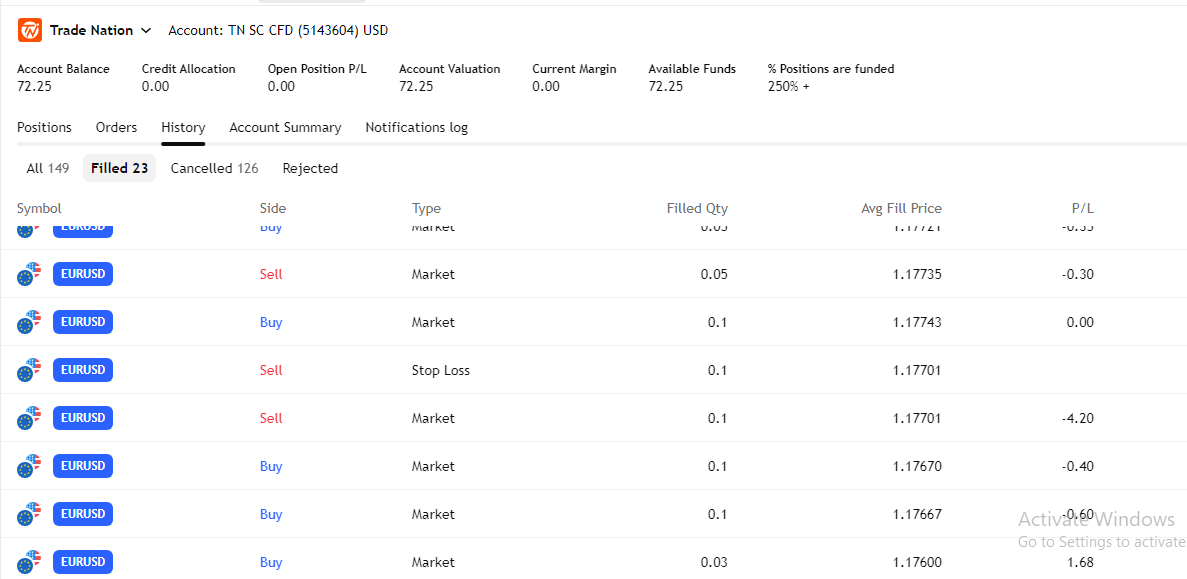Sort the table by the P/L column header
The height and width of the screenshot is (579, 1187).
click(x=1082, y=208)
